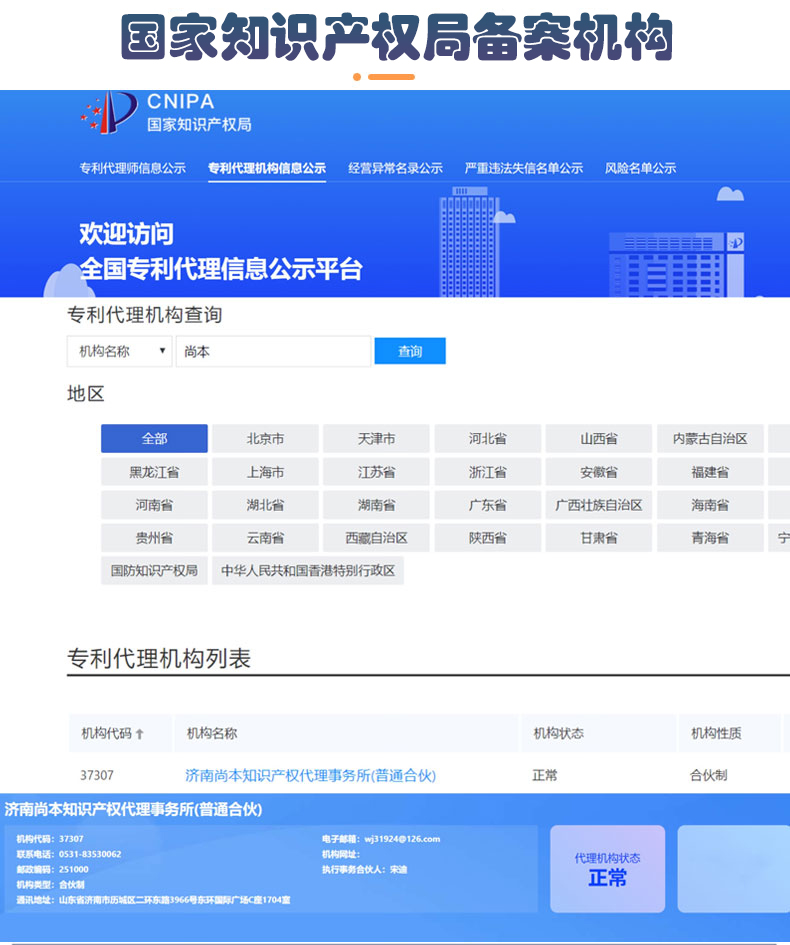Click the 查询 search button

pyautogui.click(x=410, y=351)
